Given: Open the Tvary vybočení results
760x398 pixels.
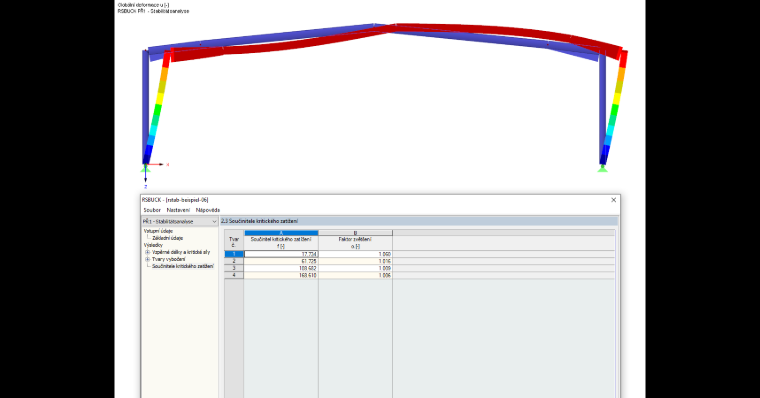Looking at the screenshot, I should tap(168, 259).
